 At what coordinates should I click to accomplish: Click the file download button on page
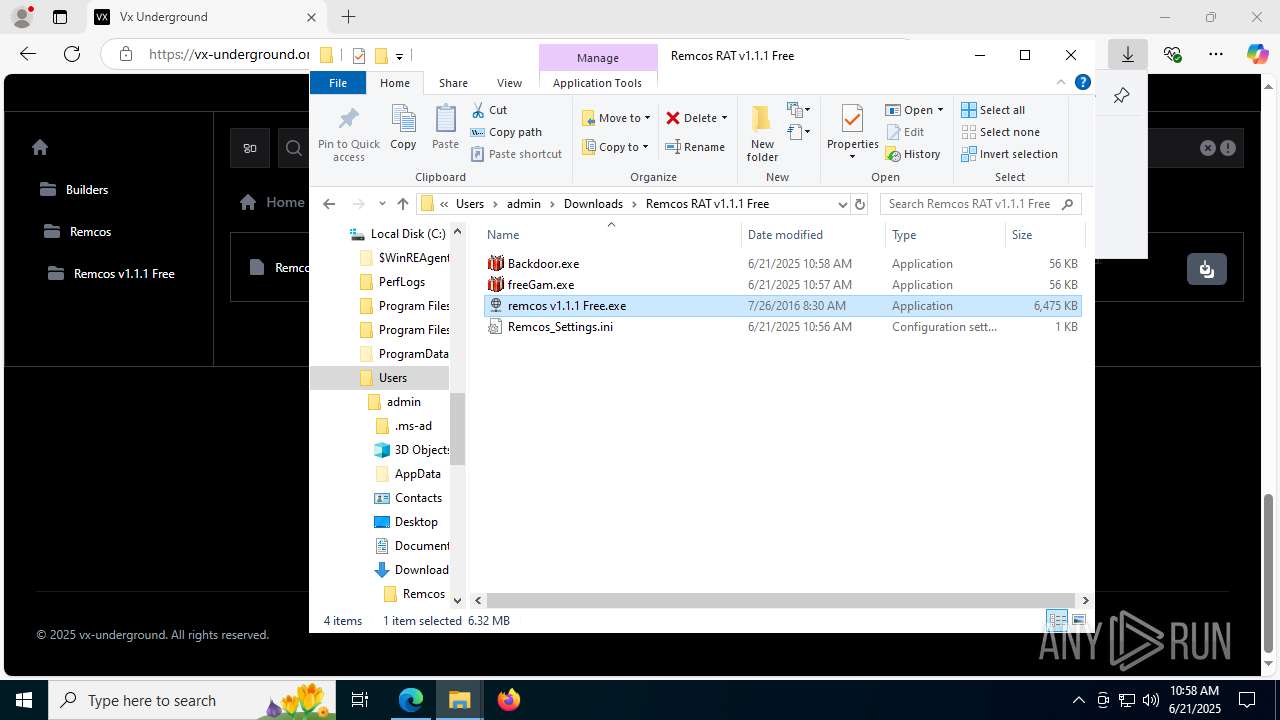coord(1207,269)
